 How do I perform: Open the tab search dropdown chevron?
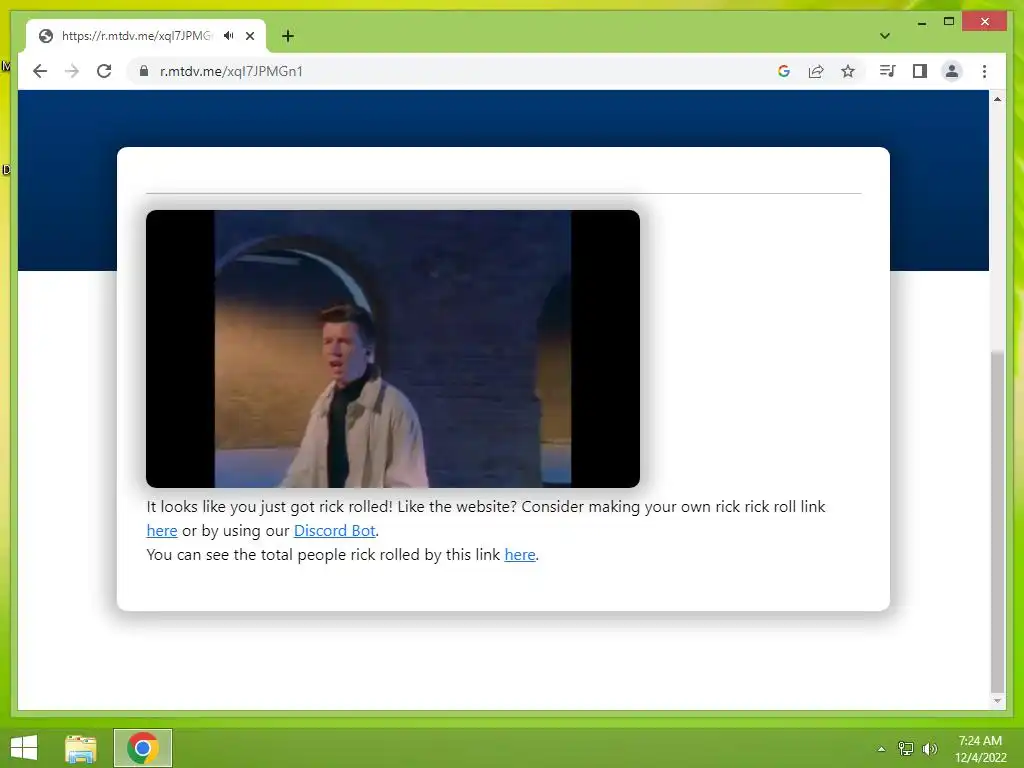884,36
